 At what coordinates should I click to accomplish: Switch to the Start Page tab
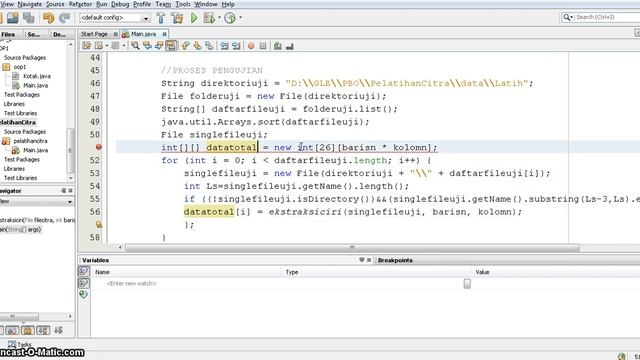[94, 34]
